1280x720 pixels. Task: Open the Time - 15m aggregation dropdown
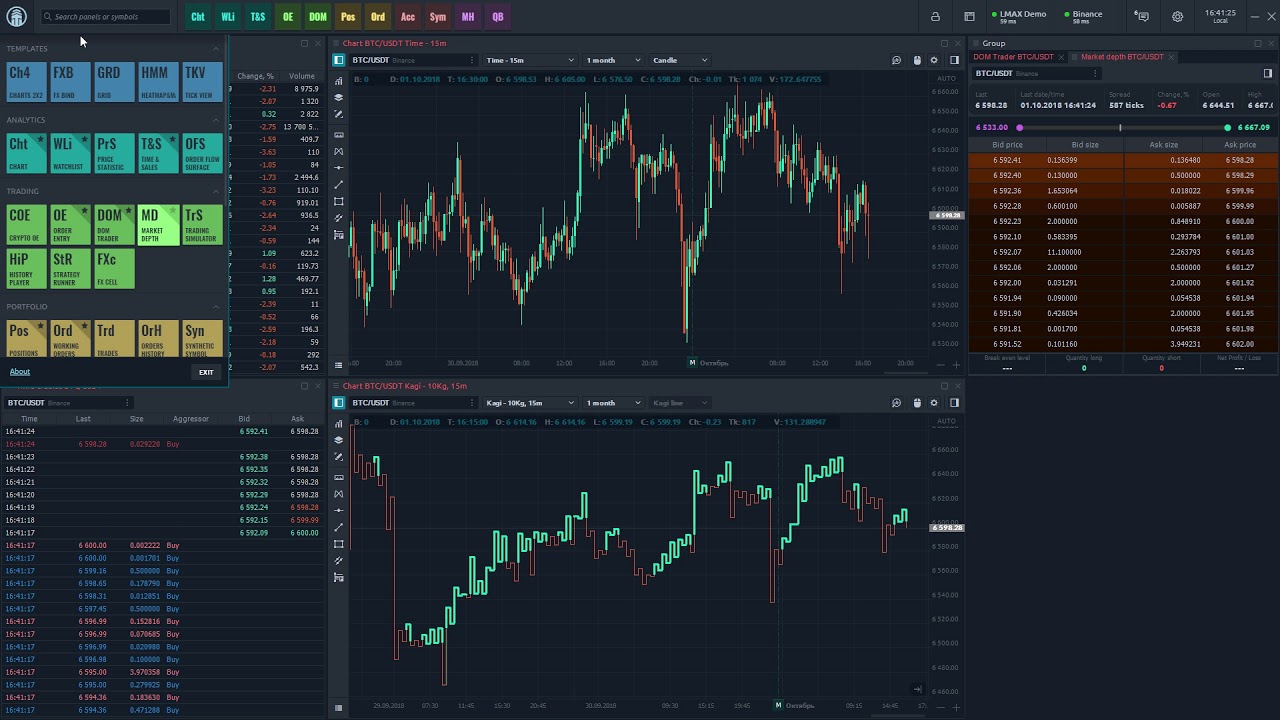coord(530,60)
